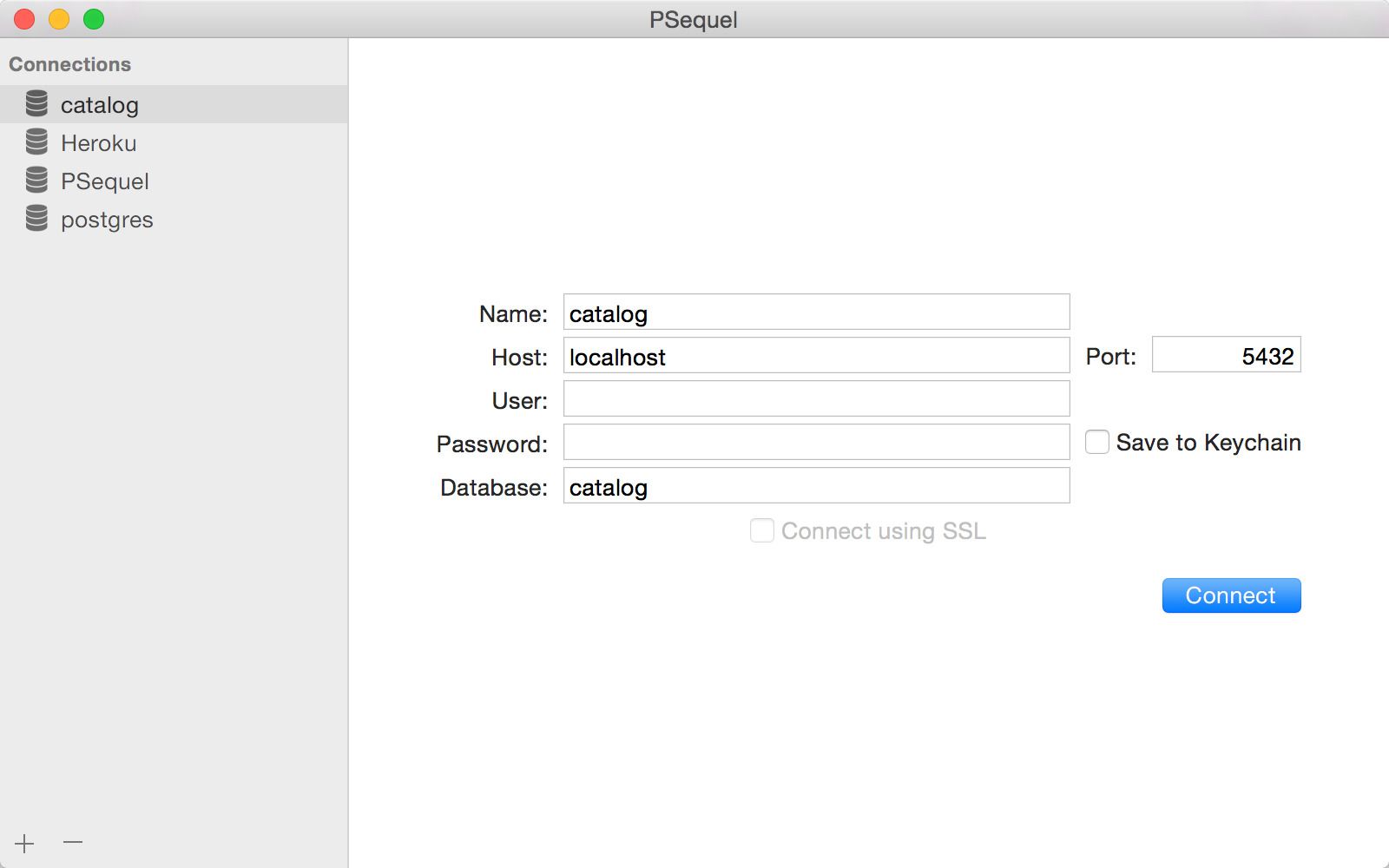The height and width of the screenshot is (868, 1389).
Task: Click the Database field showing catalog
Action: [x=815, y=485]
